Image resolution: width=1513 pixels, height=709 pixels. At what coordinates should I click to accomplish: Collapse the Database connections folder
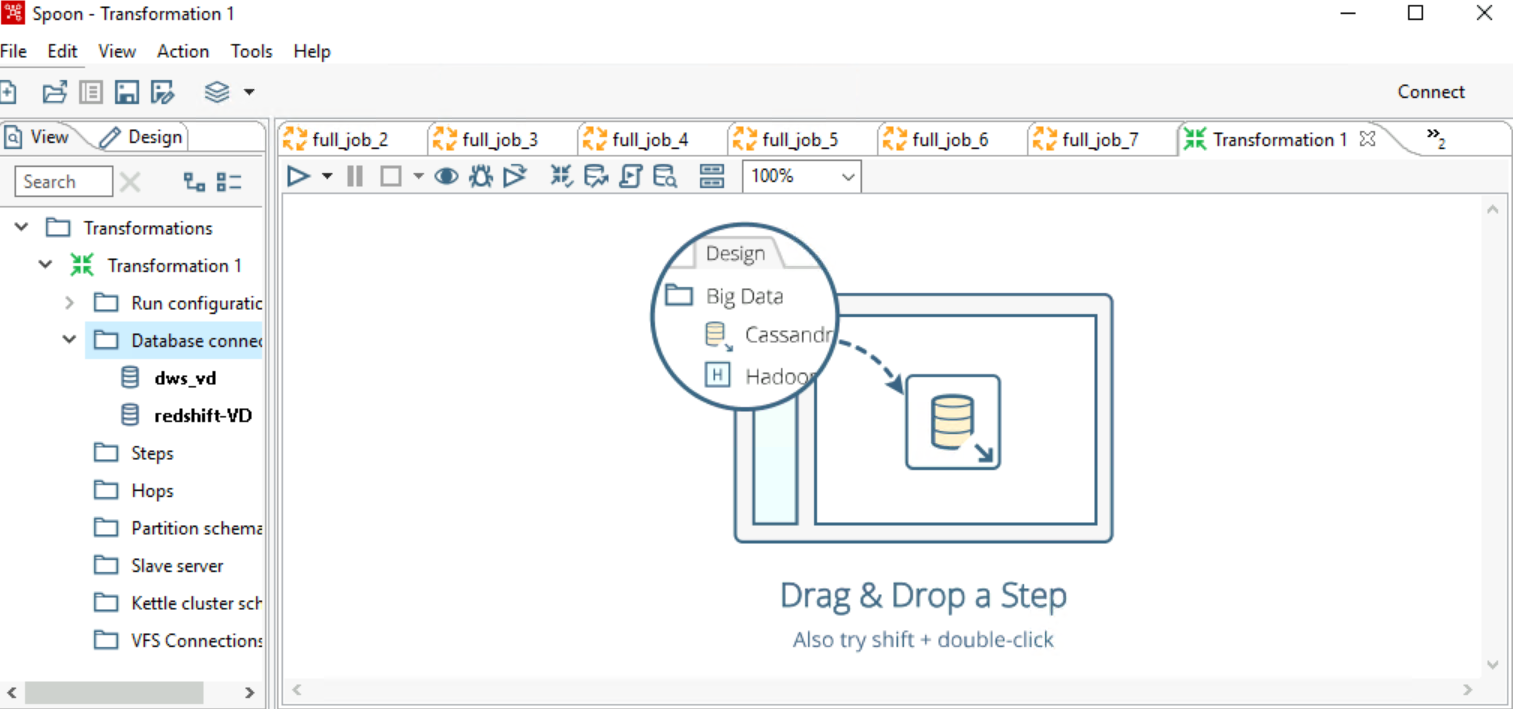point(69,340)
